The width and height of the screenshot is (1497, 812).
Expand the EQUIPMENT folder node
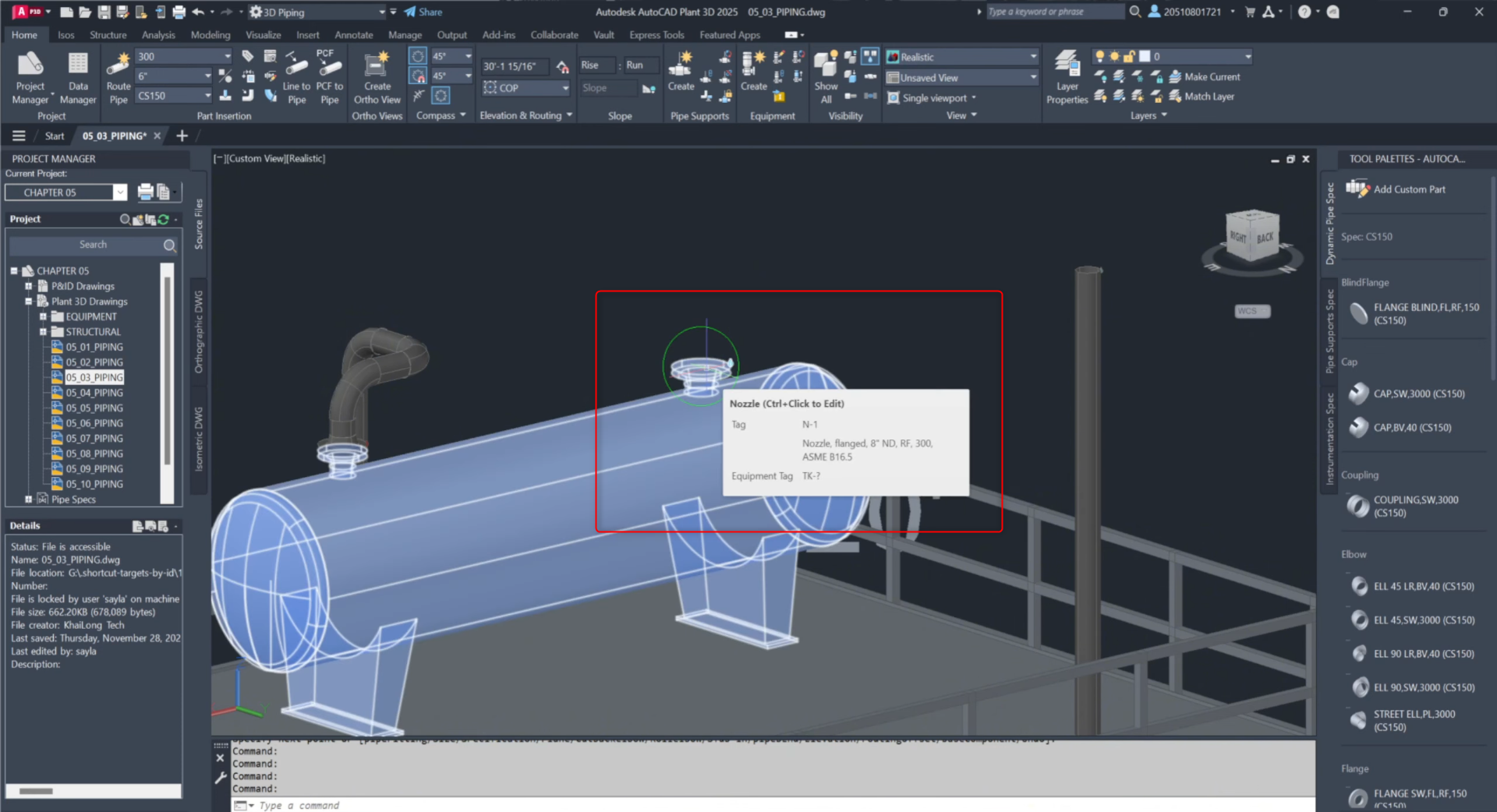(x=43, y=316)
